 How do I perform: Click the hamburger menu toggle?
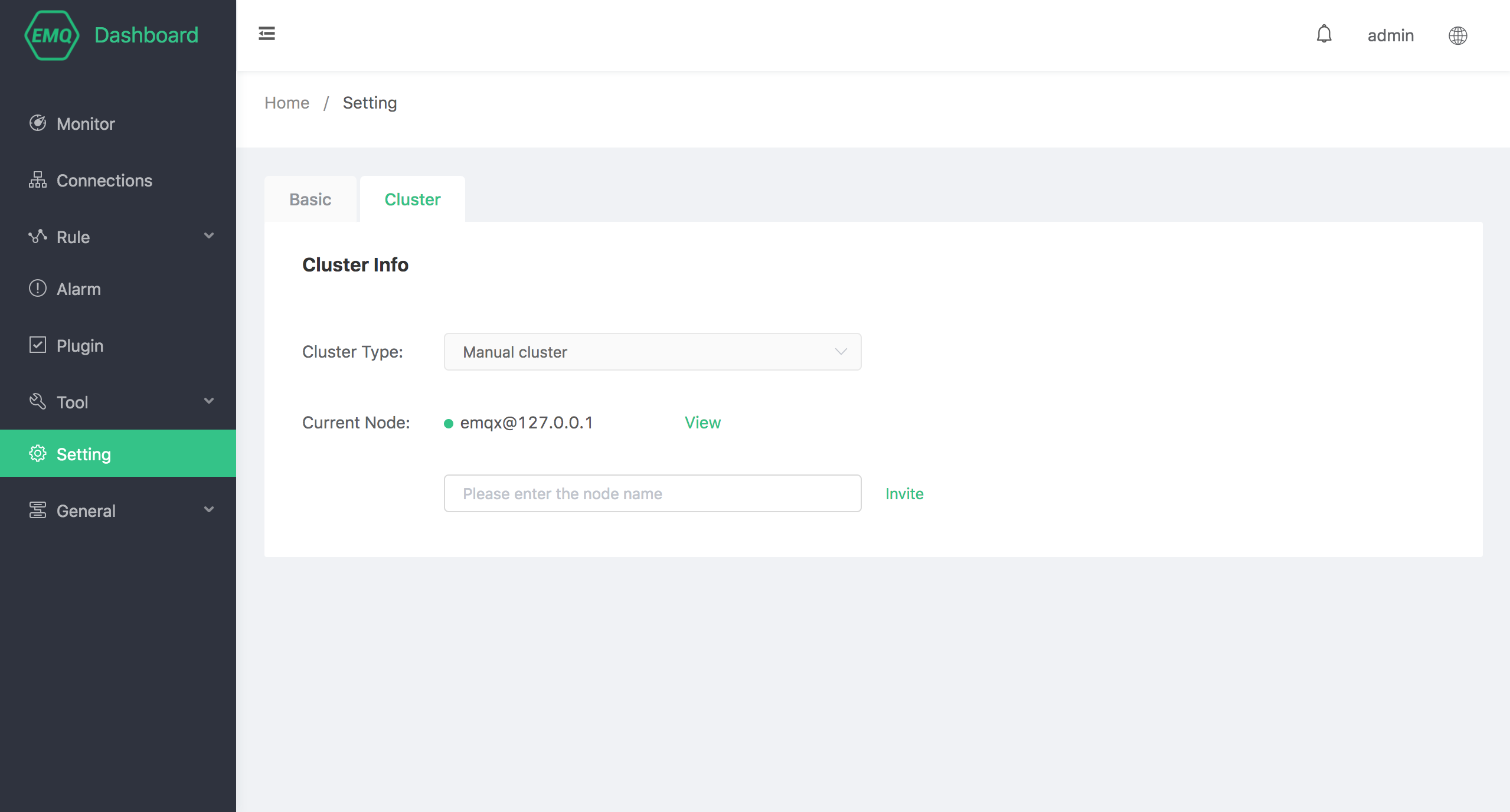[x=266, y=34]
